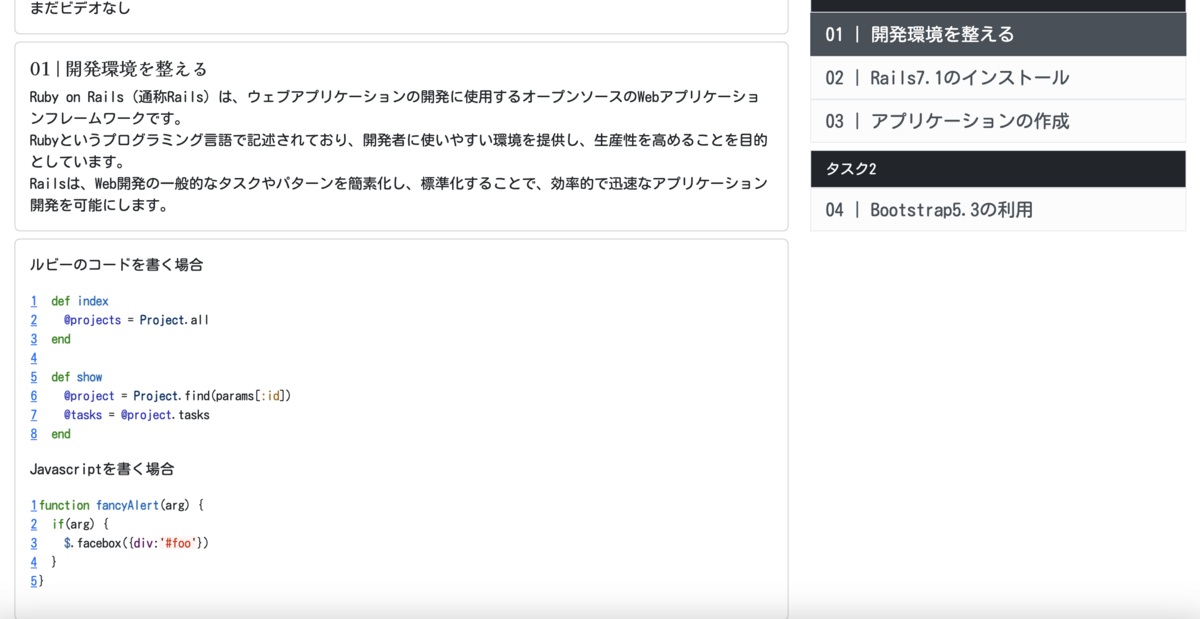Click the blank line number 4 in Ruby code

pos(33,358)
